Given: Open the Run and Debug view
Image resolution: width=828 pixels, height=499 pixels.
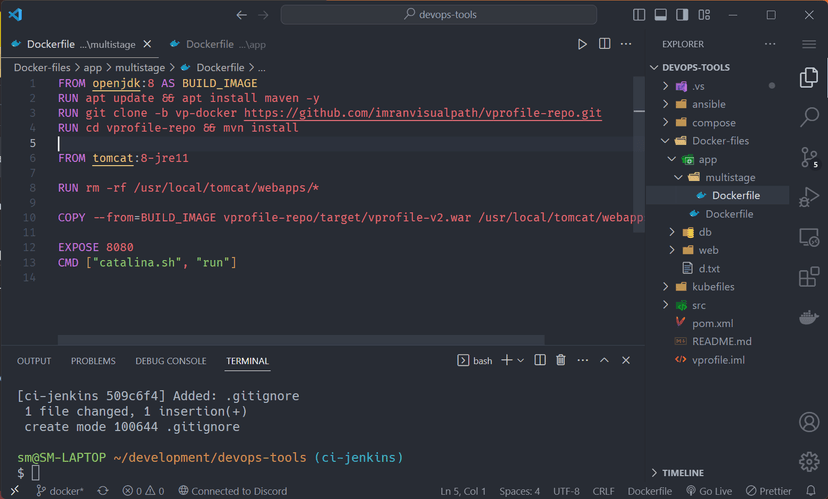Looking at the screenshot, I should [x=808, y=197].
